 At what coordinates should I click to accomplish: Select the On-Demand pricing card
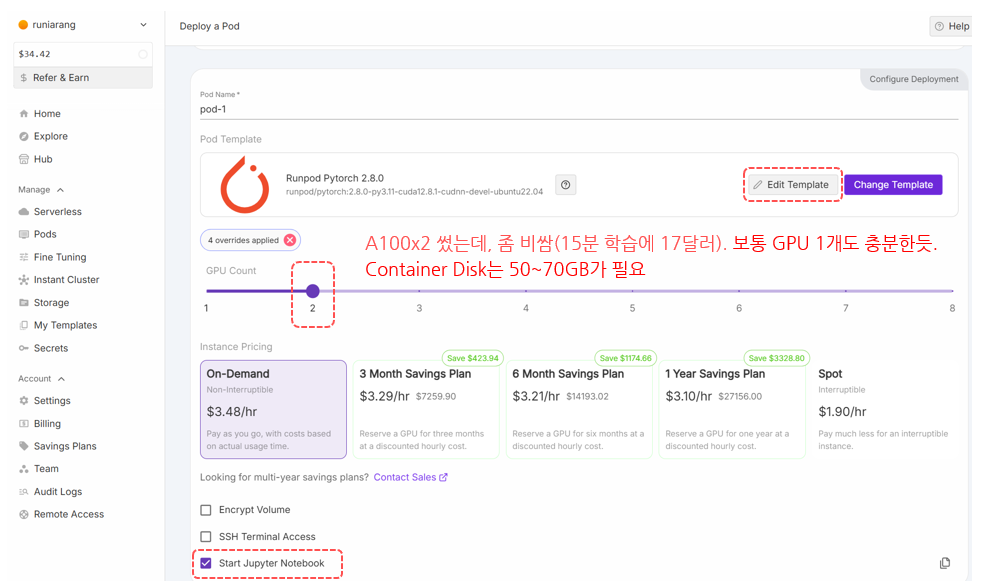tap(273, 410)
